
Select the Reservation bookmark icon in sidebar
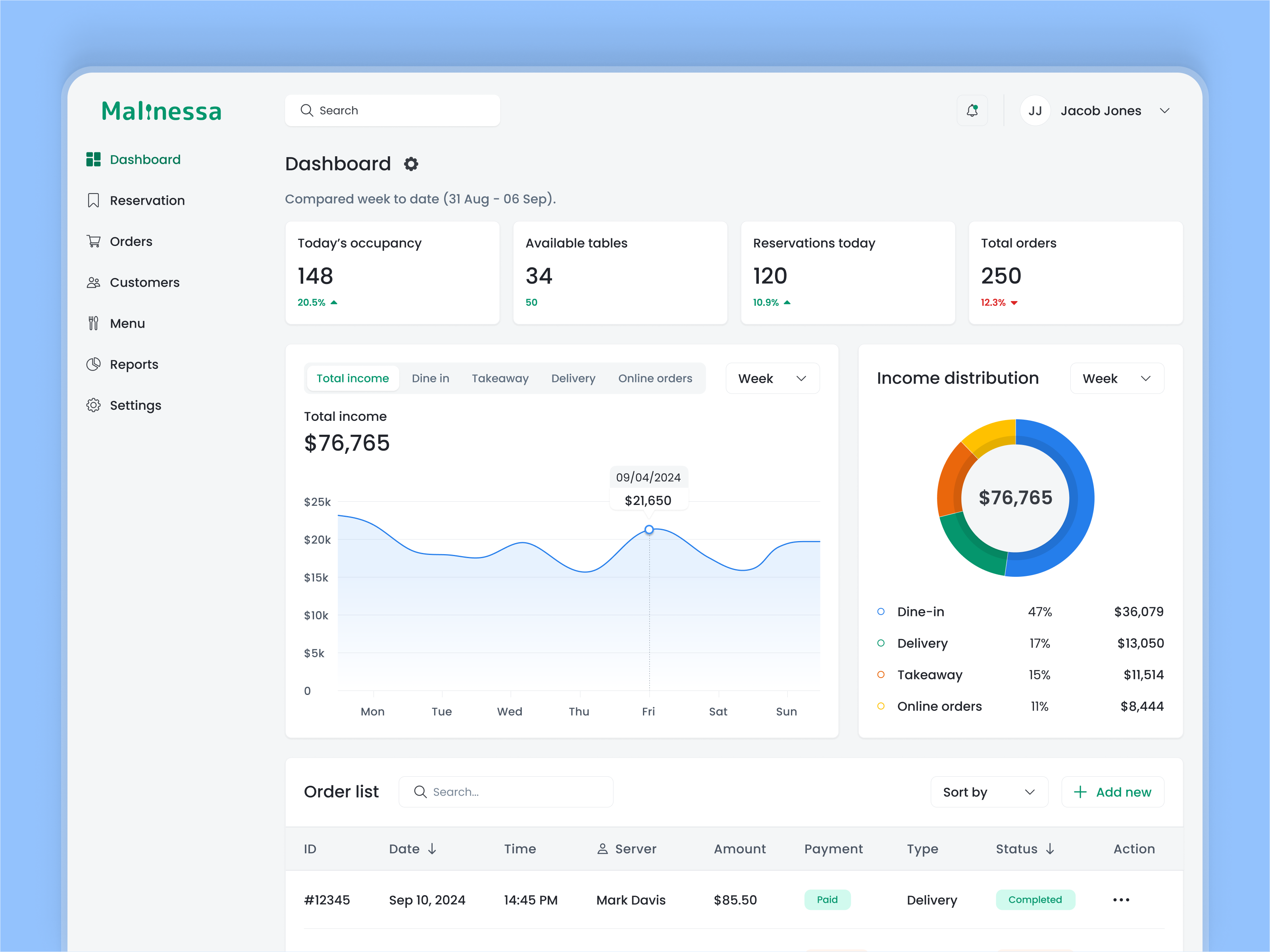(93, 200)
